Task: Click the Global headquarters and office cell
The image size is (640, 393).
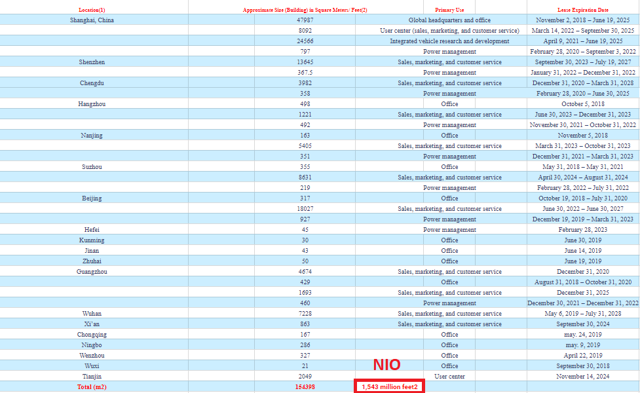Action: click(449, 20)
